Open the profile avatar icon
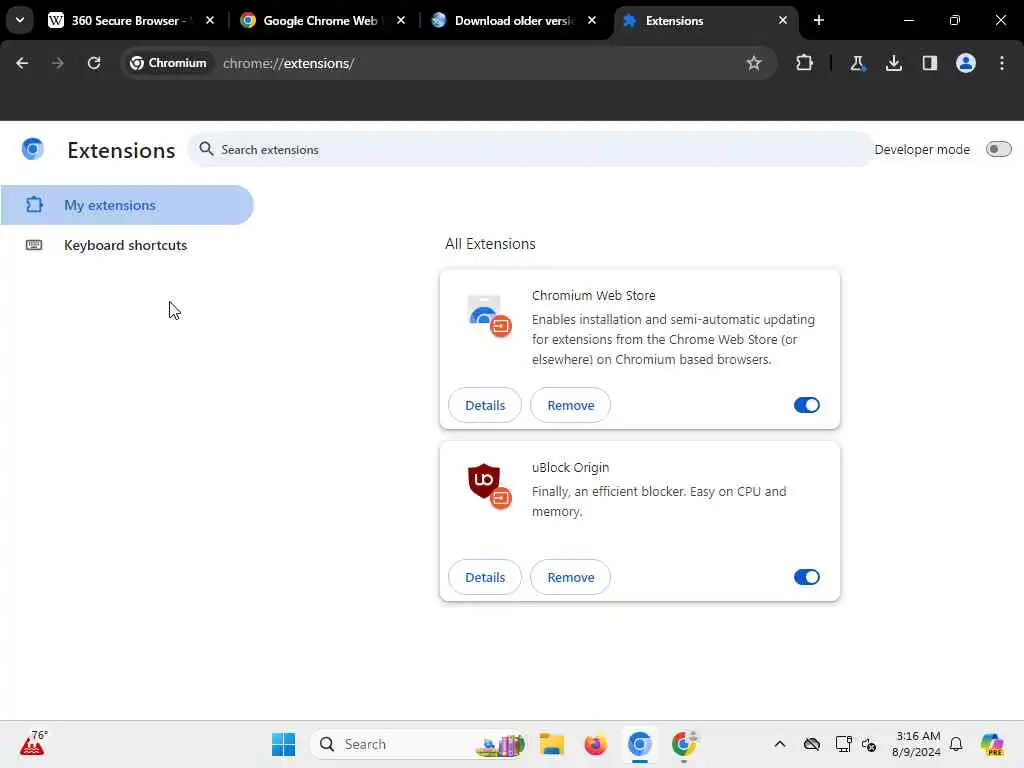The width and height of the screenshot is (1024, 768). point(966,63)
